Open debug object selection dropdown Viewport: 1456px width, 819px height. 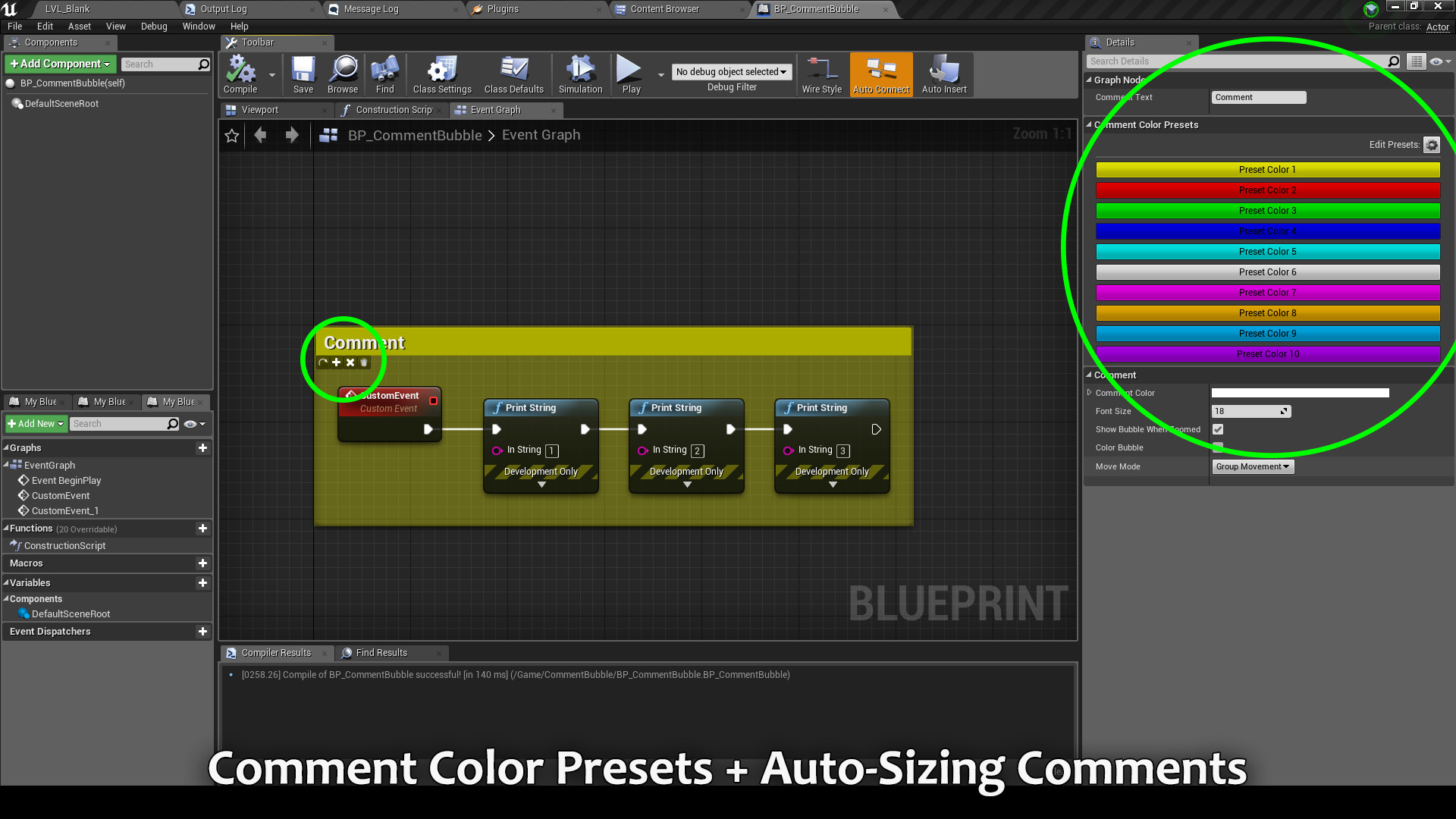[731, 72]
